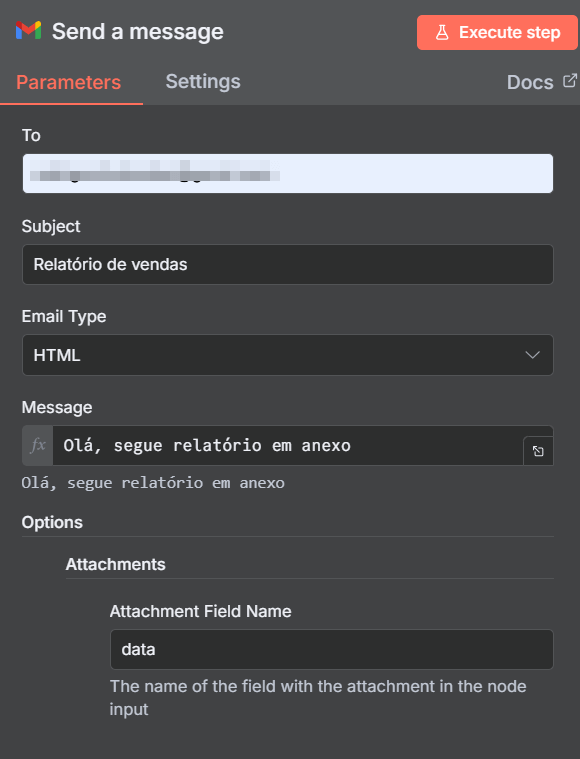Click the Gmail logo icon

point(28,31)
